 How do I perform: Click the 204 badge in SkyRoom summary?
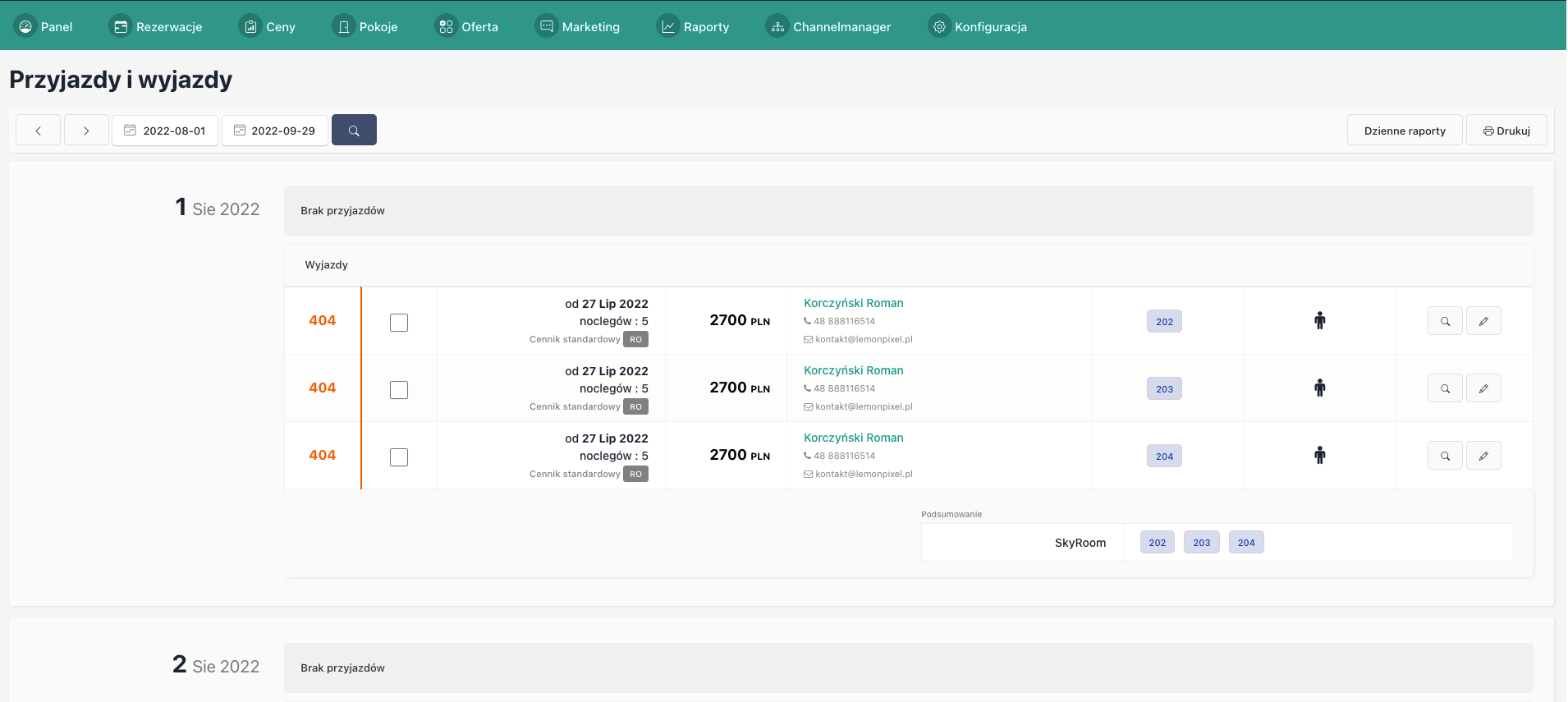pyautogui.click(x=1246, y=542)
